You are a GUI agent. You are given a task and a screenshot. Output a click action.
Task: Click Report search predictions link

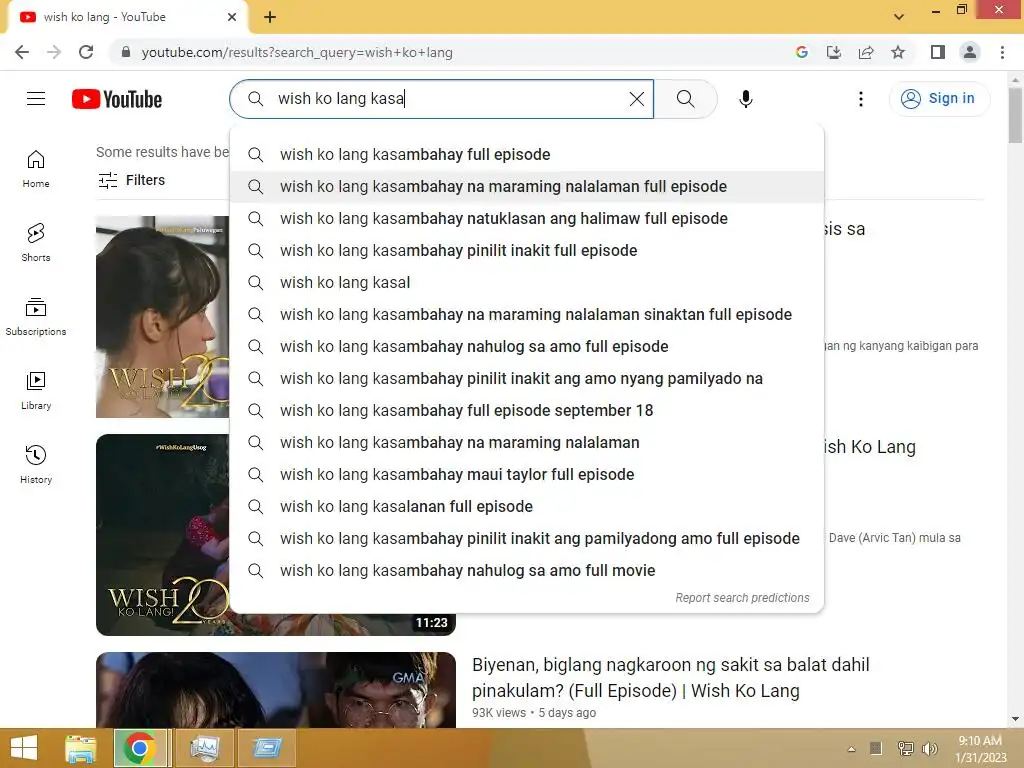pos(743,598)
